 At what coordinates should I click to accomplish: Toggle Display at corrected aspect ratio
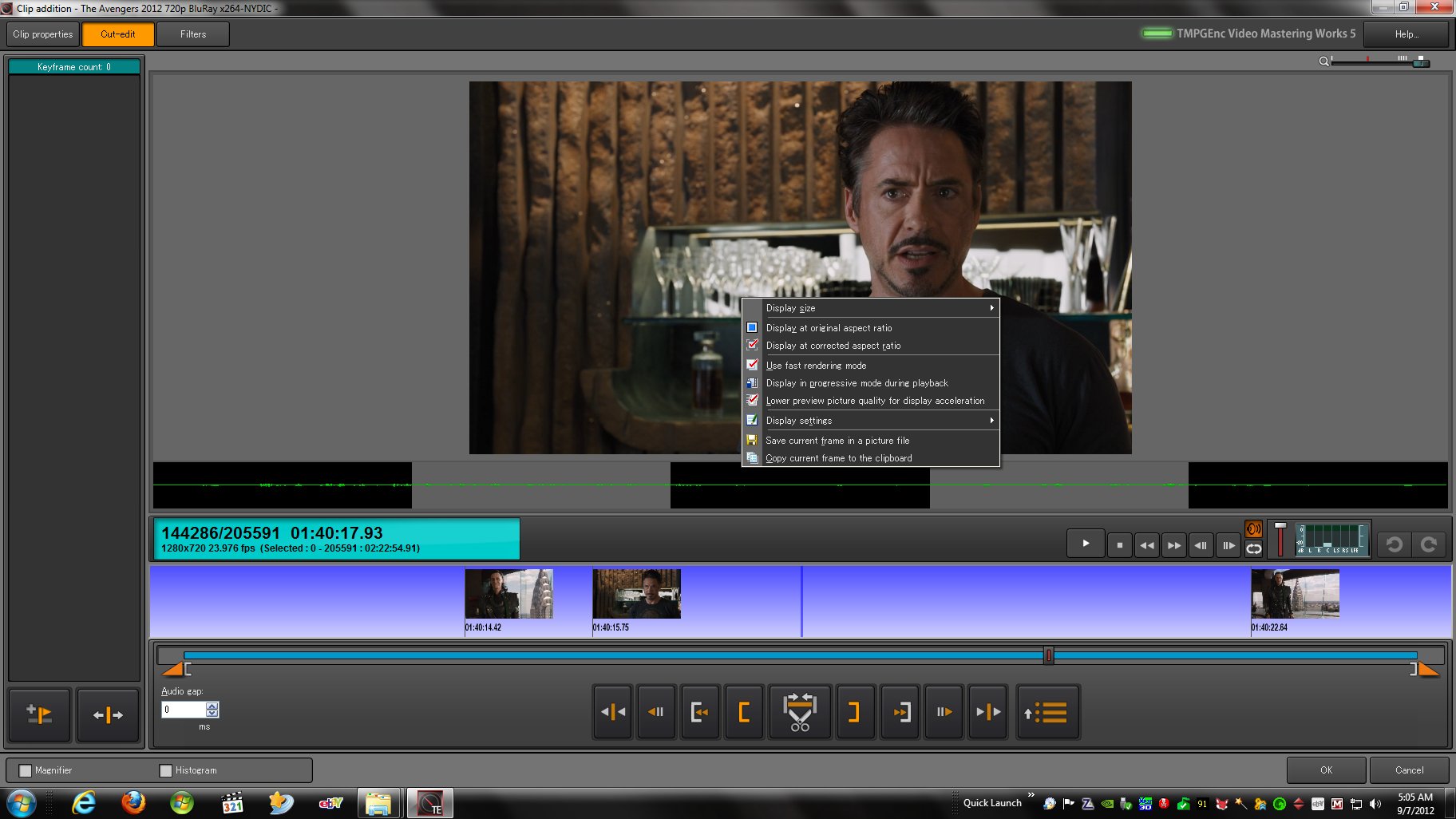coord(871,346)
